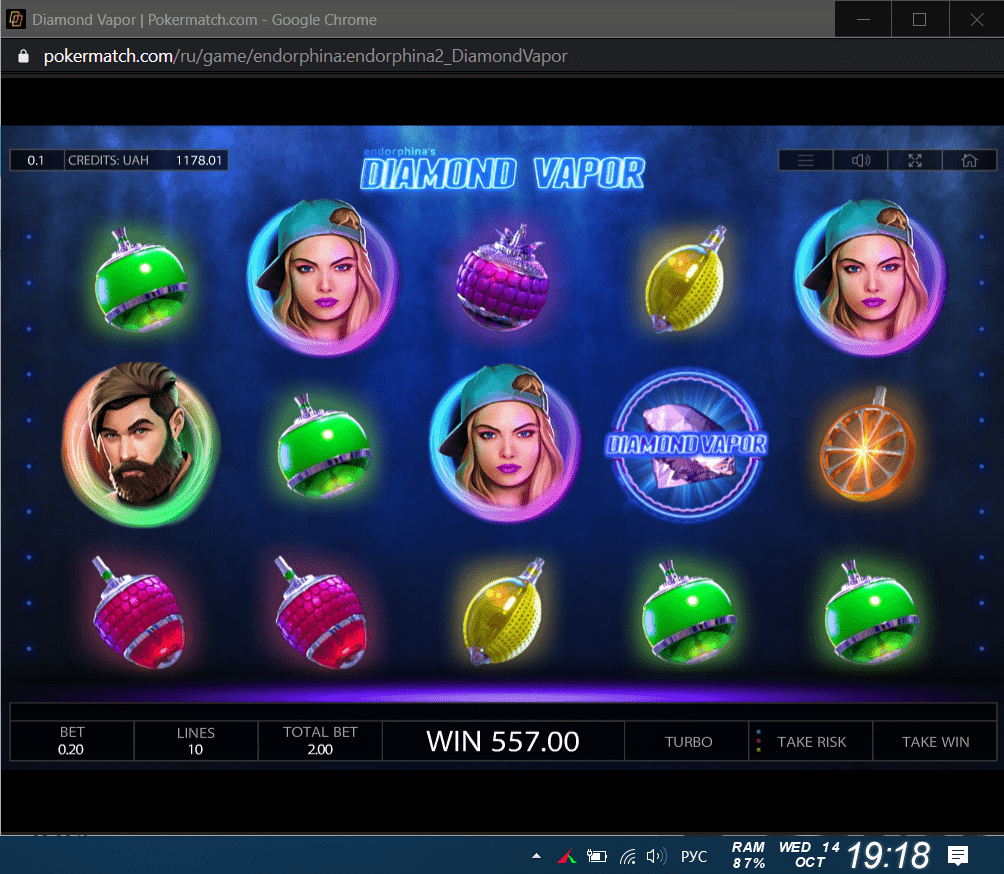
Task: Click the yellow lemon in bottom row
Action: (503, 611)
